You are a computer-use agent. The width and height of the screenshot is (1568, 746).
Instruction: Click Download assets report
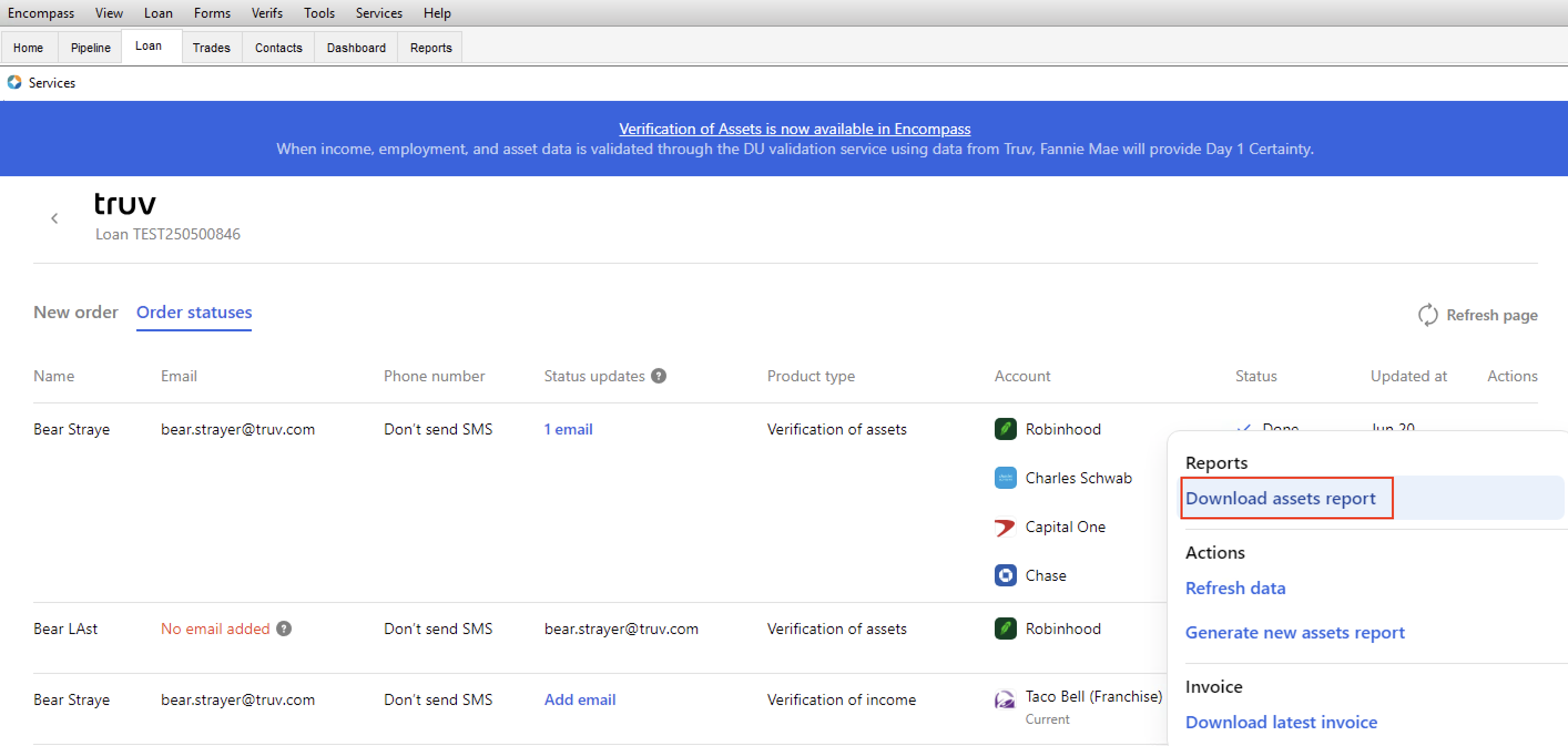1281,498
